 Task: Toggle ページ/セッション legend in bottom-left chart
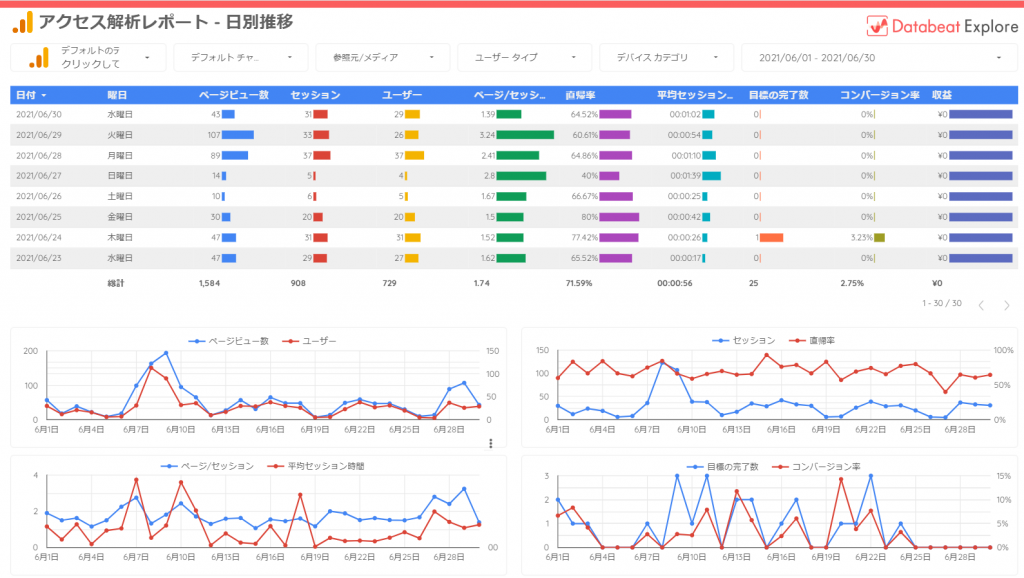point(208,466)
